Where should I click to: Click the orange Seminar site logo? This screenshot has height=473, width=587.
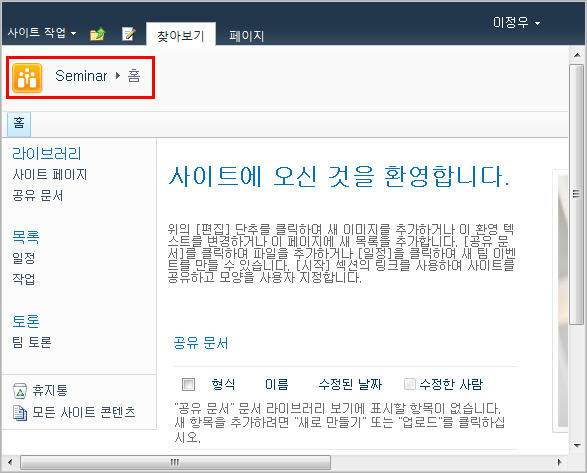pos(27,78)
